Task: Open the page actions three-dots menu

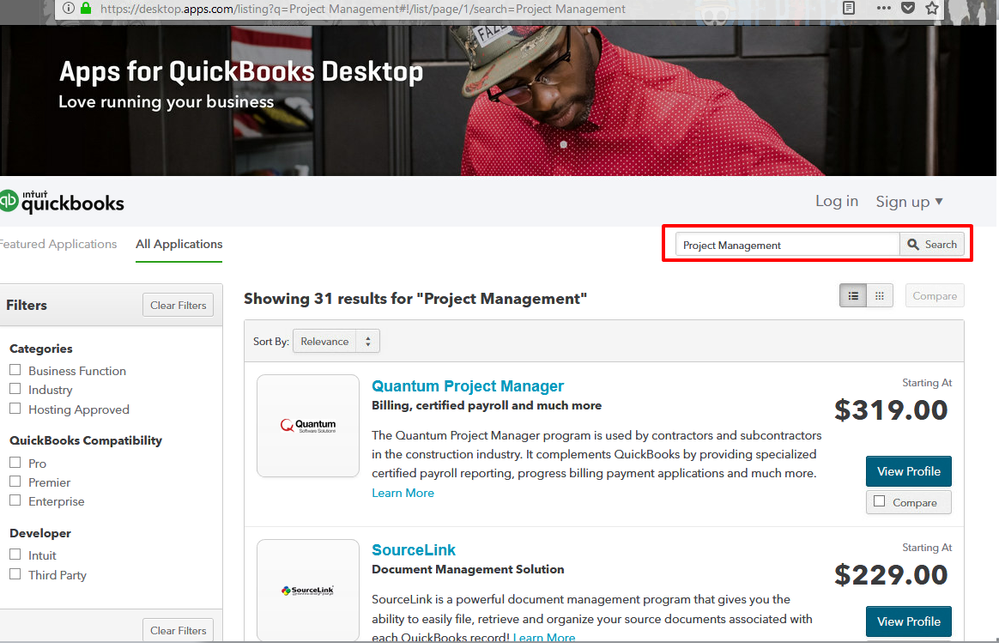Action: click(883, 8)
